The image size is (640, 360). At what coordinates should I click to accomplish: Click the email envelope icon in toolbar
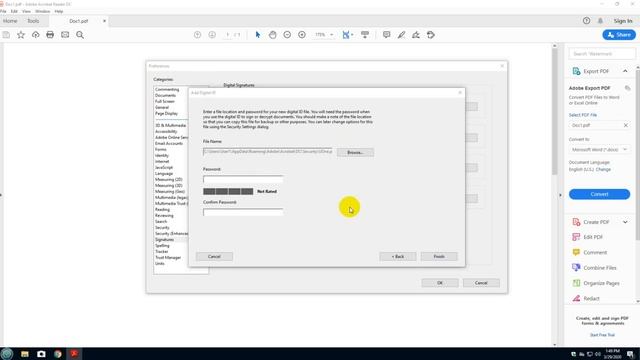click(x=65, y=35)
